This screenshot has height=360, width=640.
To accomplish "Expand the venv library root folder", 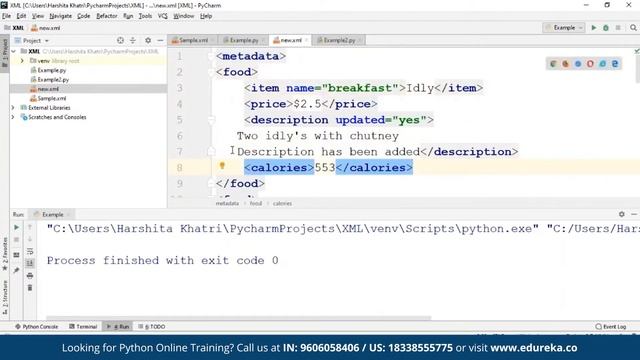I will pos(22,61).
